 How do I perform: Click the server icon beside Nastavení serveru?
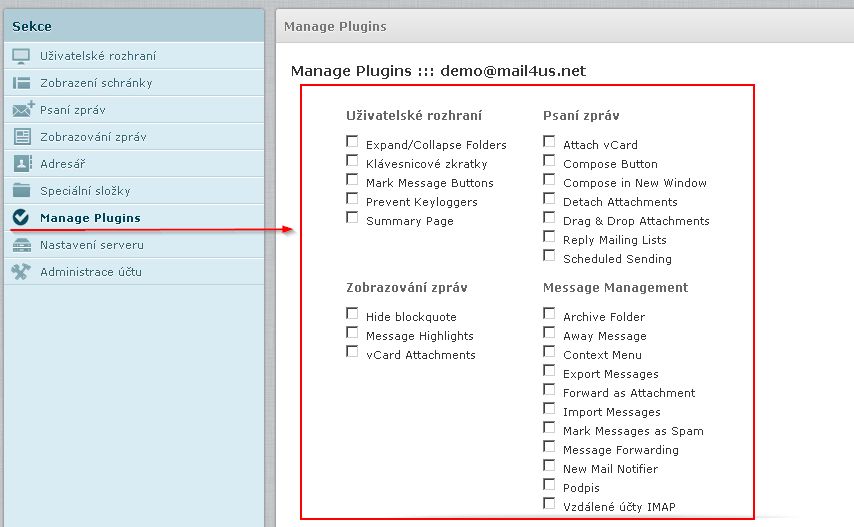click(x=21, y=245)
